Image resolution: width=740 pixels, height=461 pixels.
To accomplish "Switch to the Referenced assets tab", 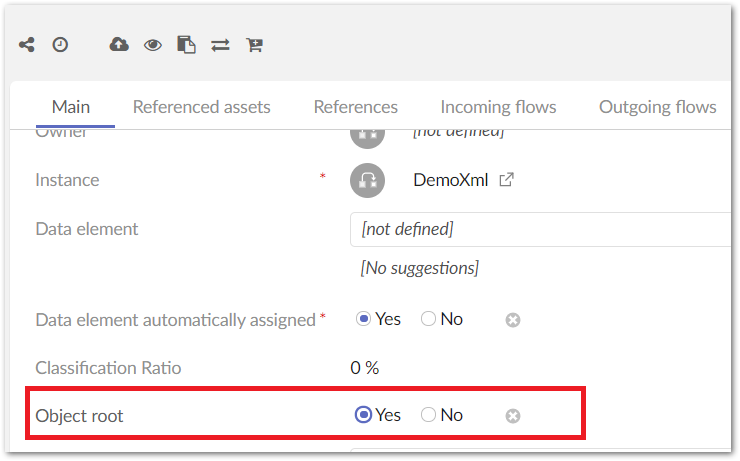I will coord(201,107).
